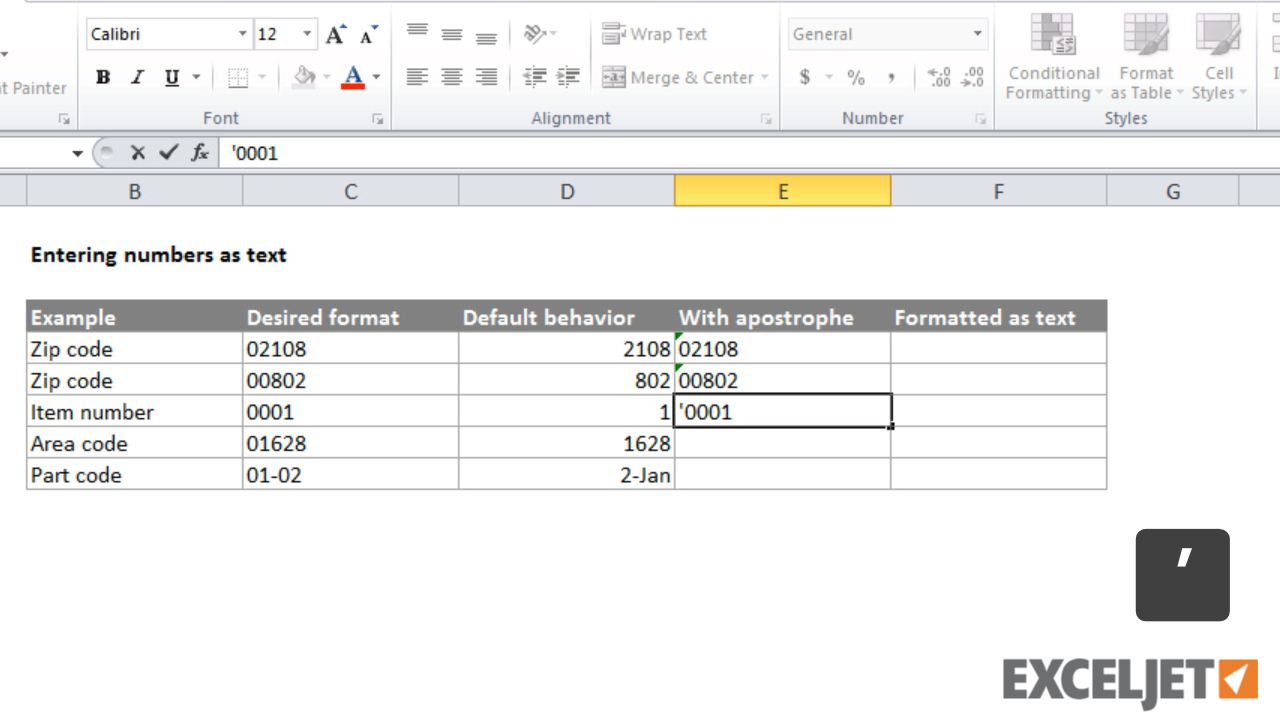1280x720 pixels.
Task: Click 'Entering numbers as text' title
Action: point(159,254)
